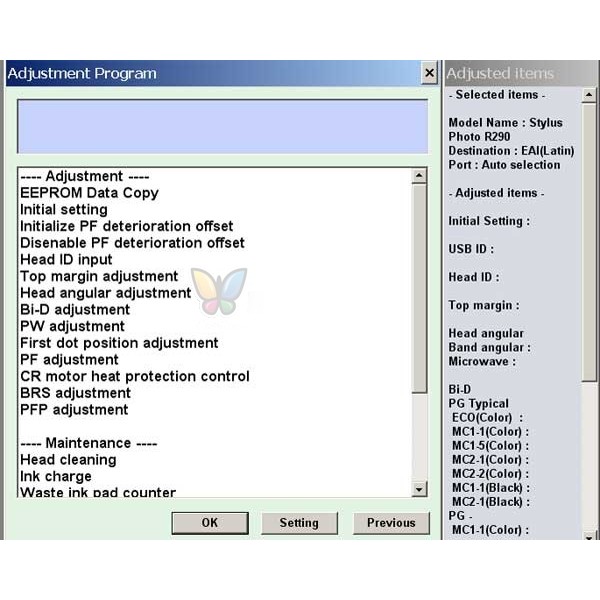The height and width of the screenshot is (600, 600).
Task: Click the Previous button
Action: click(x=390, y=523)
